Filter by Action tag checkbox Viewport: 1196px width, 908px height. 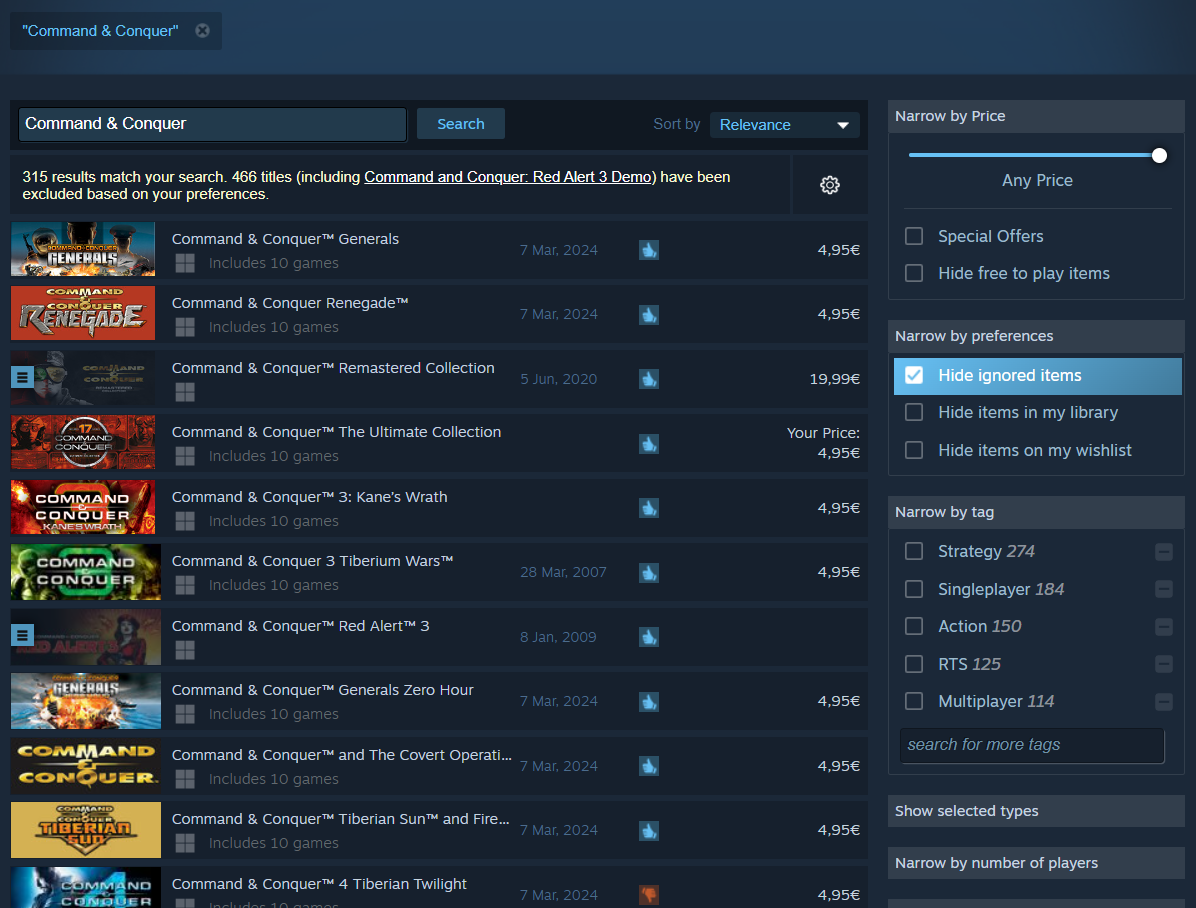click(x=914, y=626)
